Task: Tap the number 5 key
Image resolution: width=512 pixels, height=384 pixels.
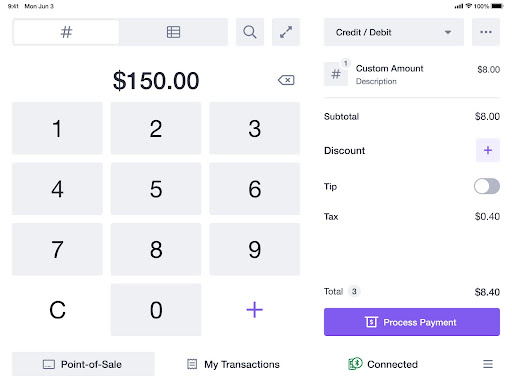Action: click(156, 189)
